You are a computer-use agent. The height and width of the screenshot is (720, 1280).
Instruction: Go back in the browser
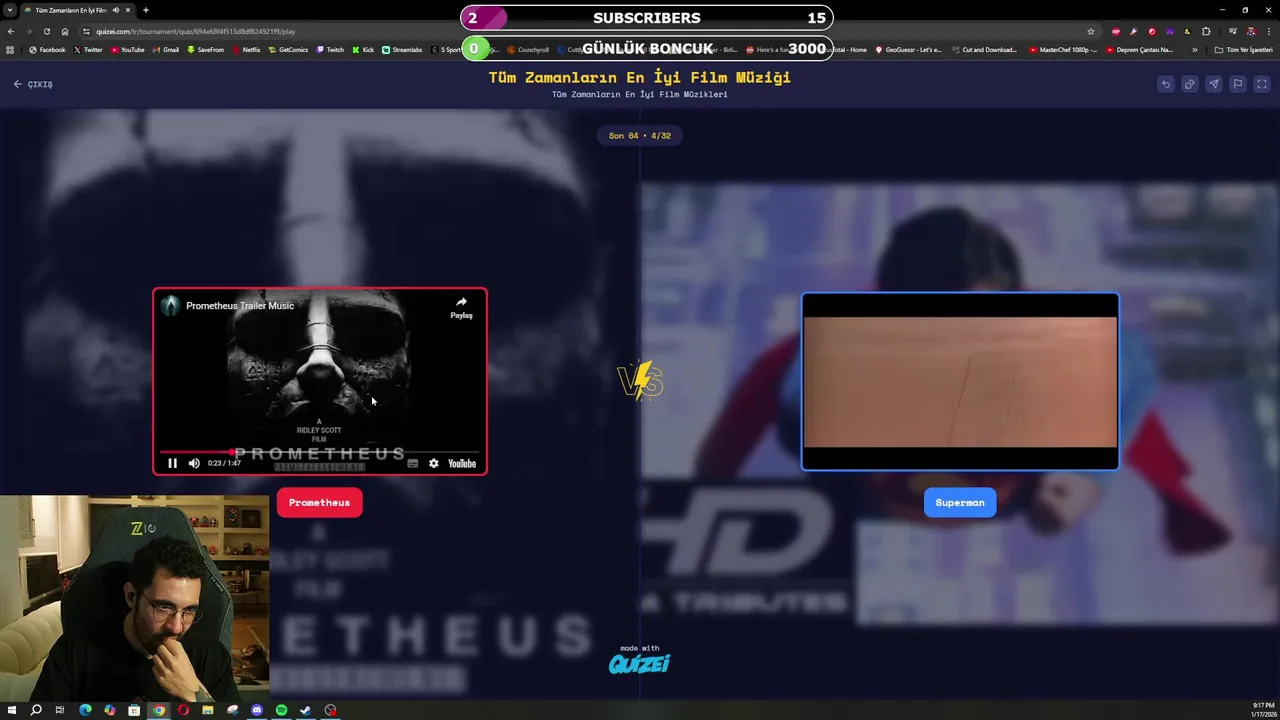[x=11, y=31]
